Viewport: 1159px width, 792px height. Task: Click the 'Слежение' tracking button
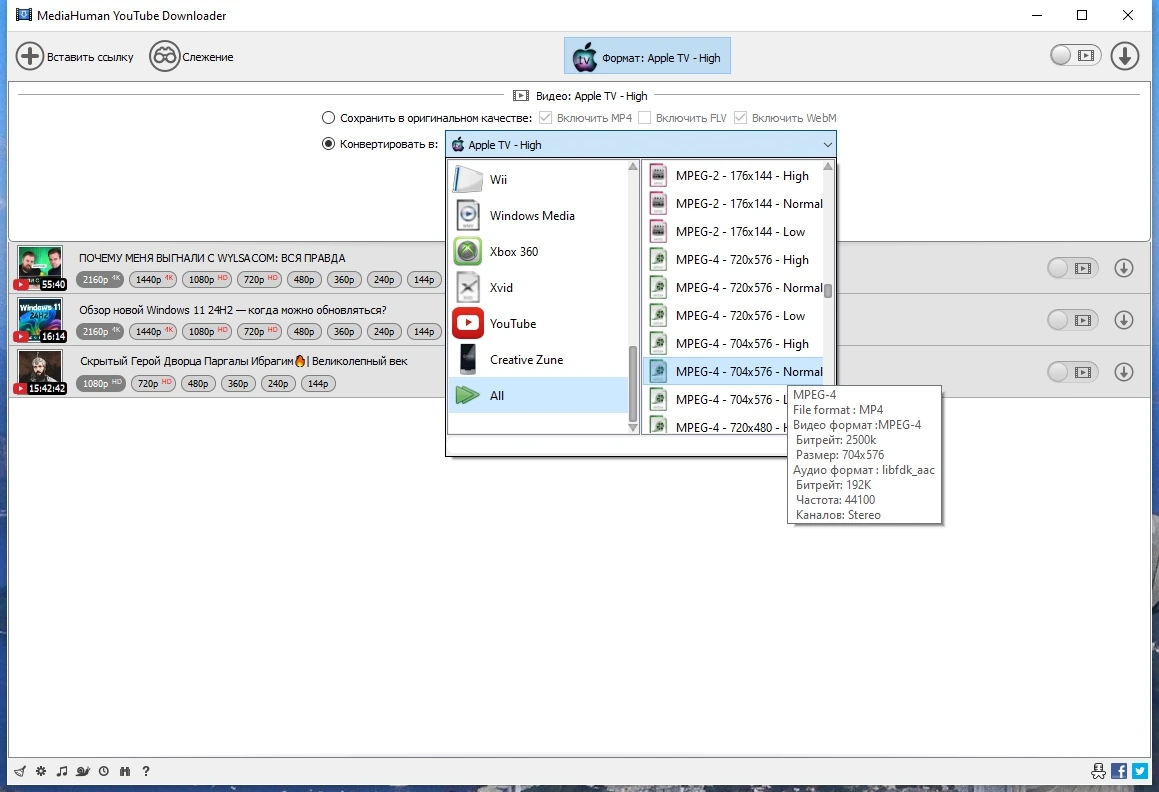(191, 56)
